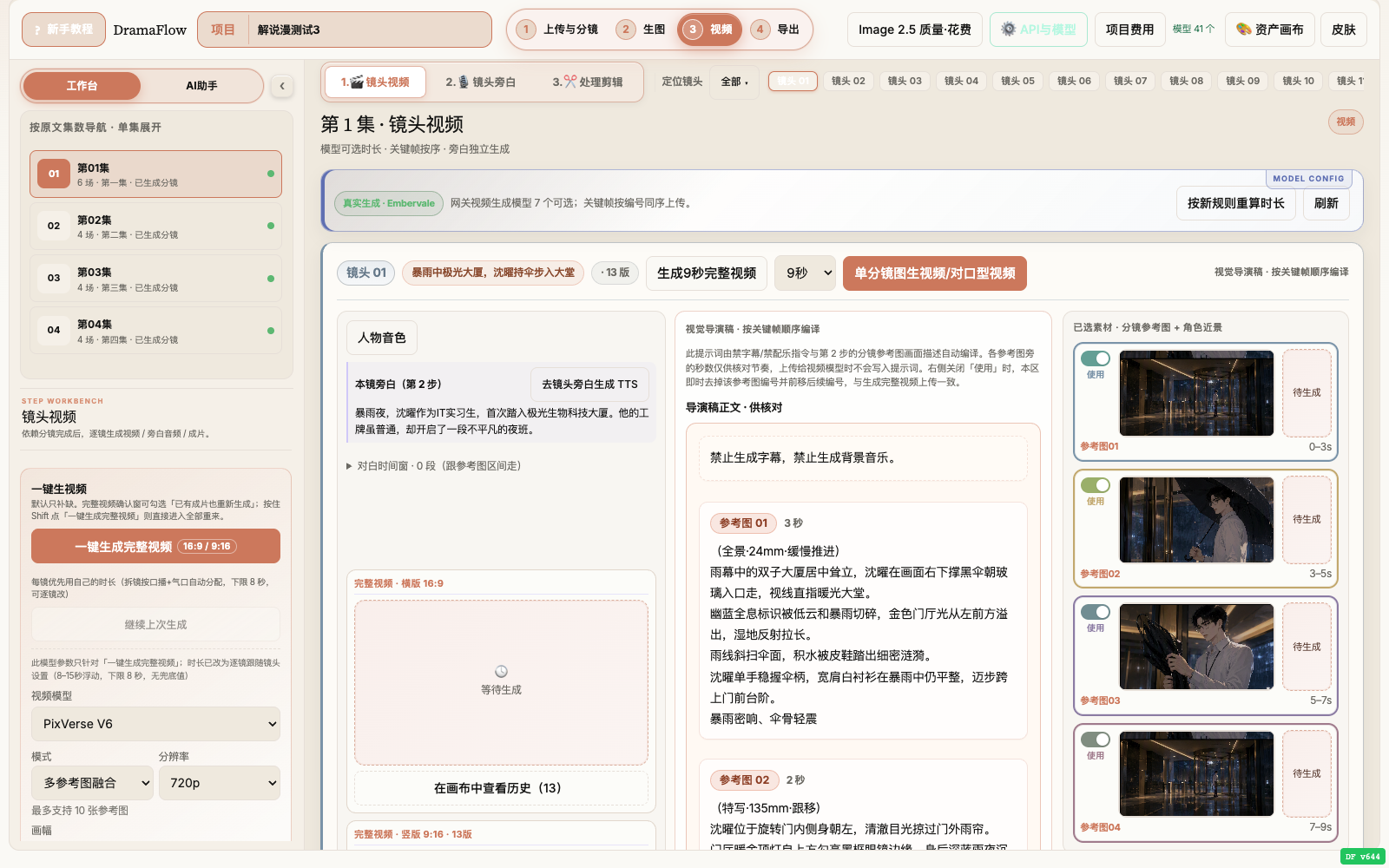Toggle 使用 switch for 参考图03
This screenshot has width=1389, height=868.
[x=1096, y=612]
